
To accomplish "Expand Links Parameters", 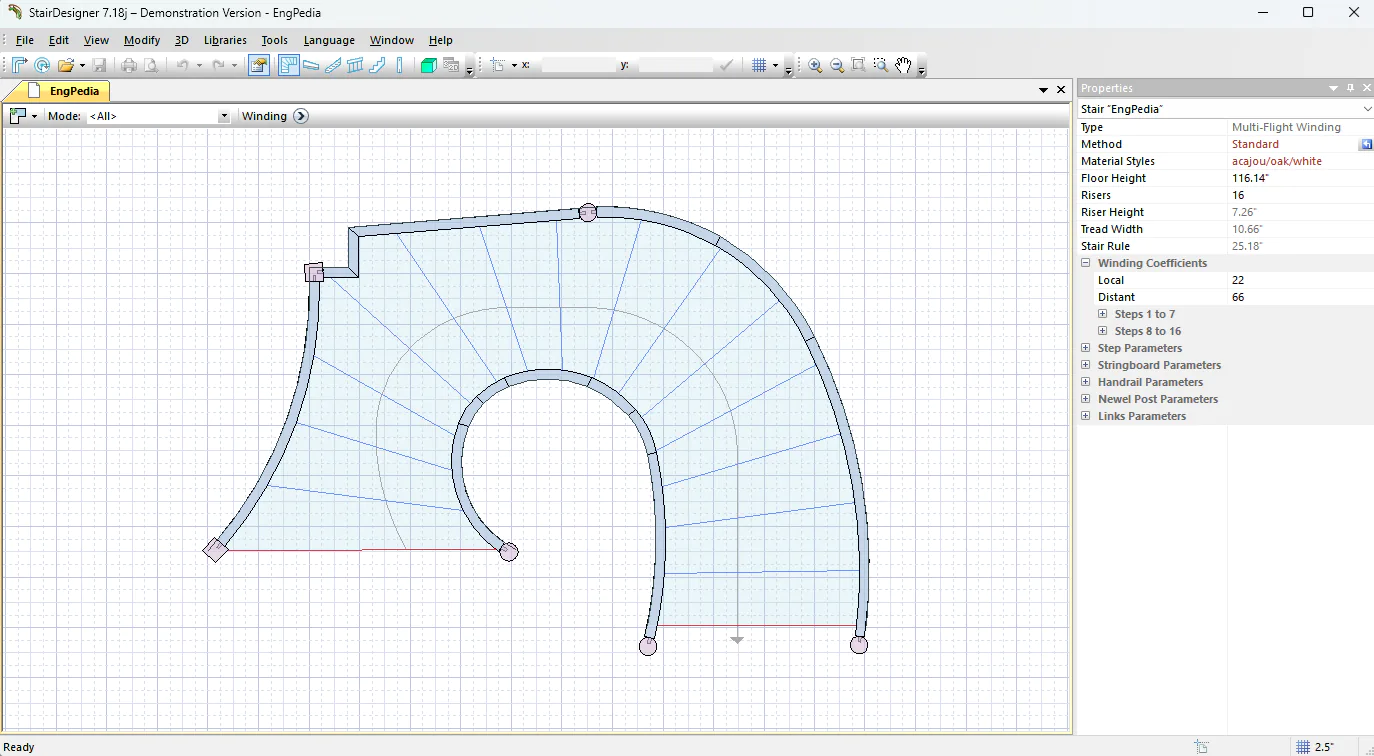I will 1086,416.
